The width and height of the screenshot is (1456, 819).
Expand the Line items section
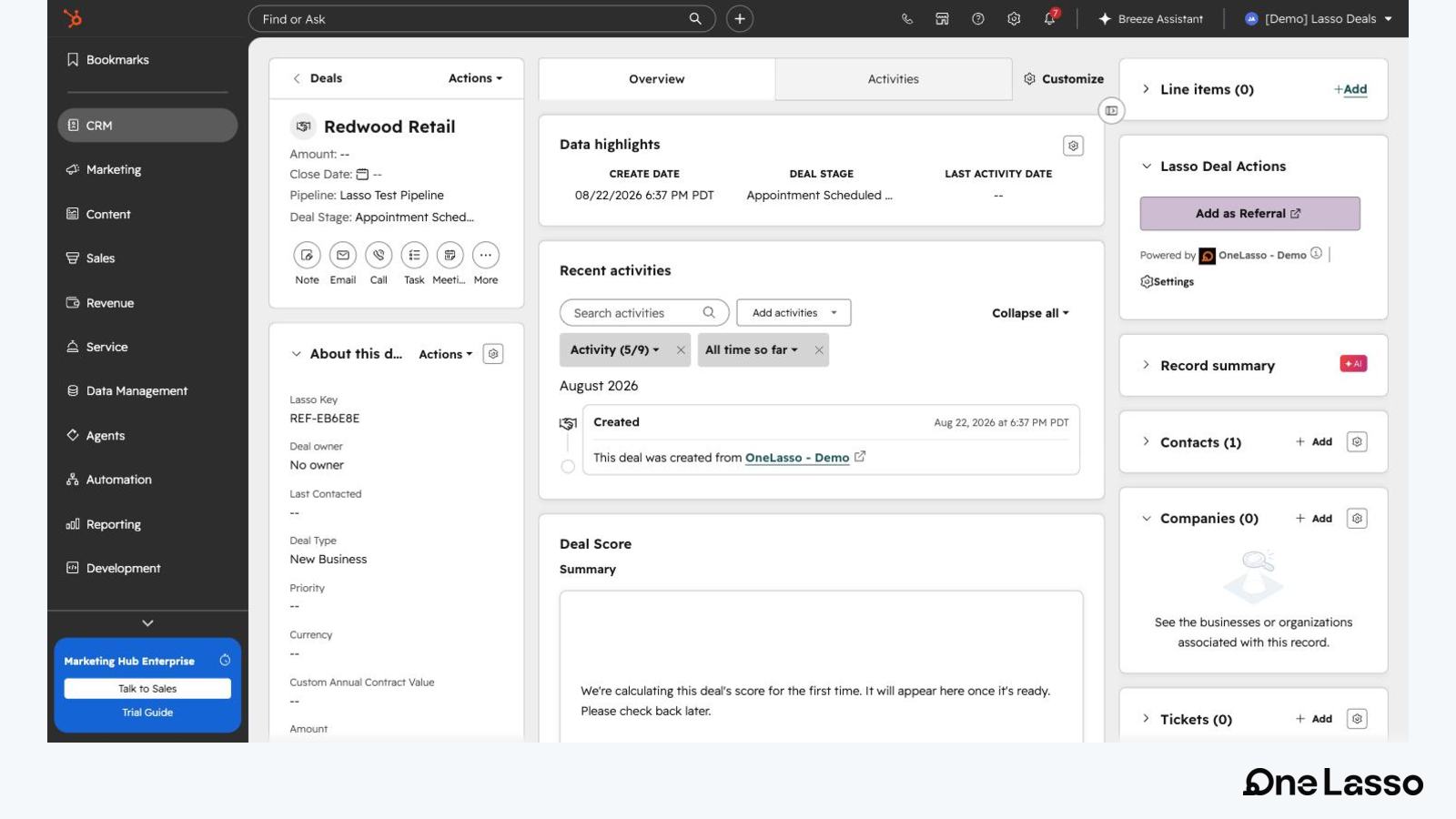[x=1147, y=89]
